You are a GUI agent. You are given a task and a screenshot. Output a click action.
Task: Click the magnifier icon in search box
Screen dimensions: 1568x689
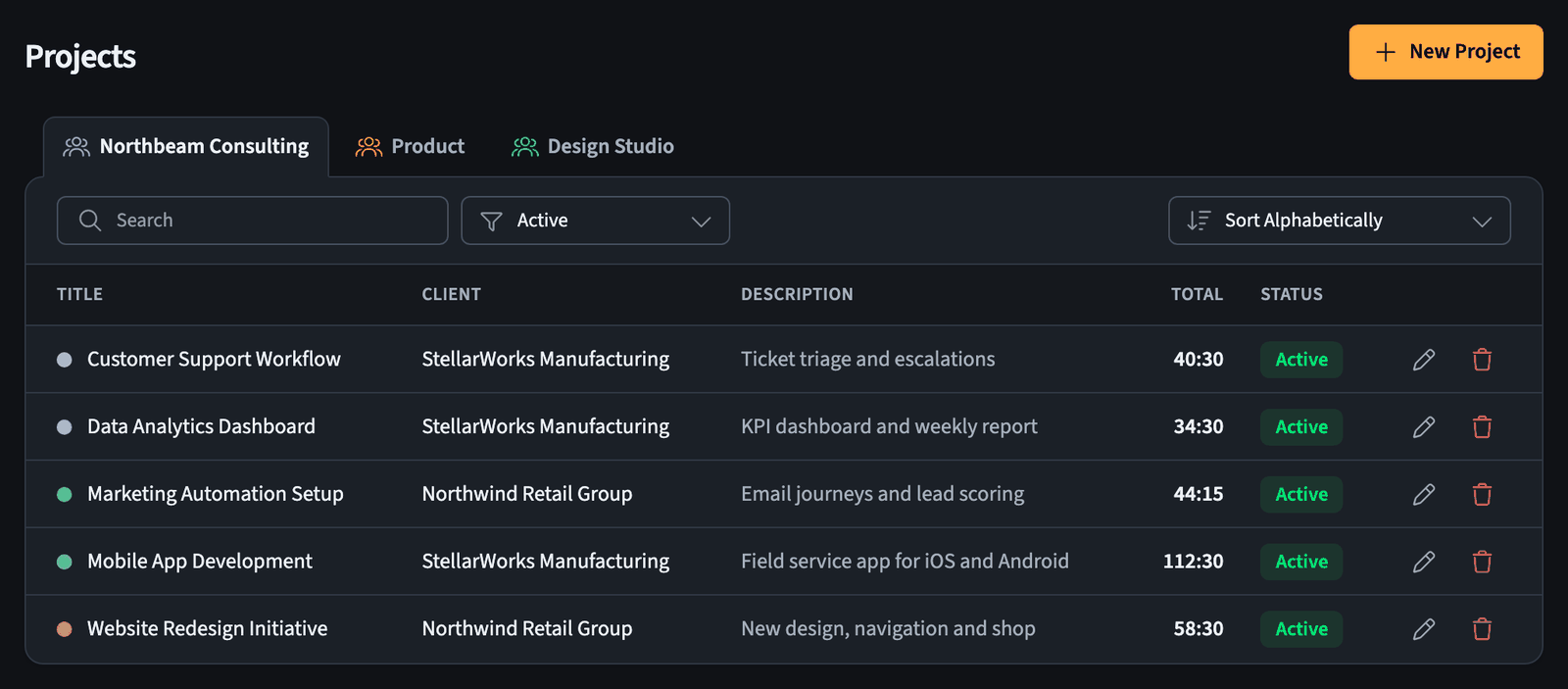(90, 221)
